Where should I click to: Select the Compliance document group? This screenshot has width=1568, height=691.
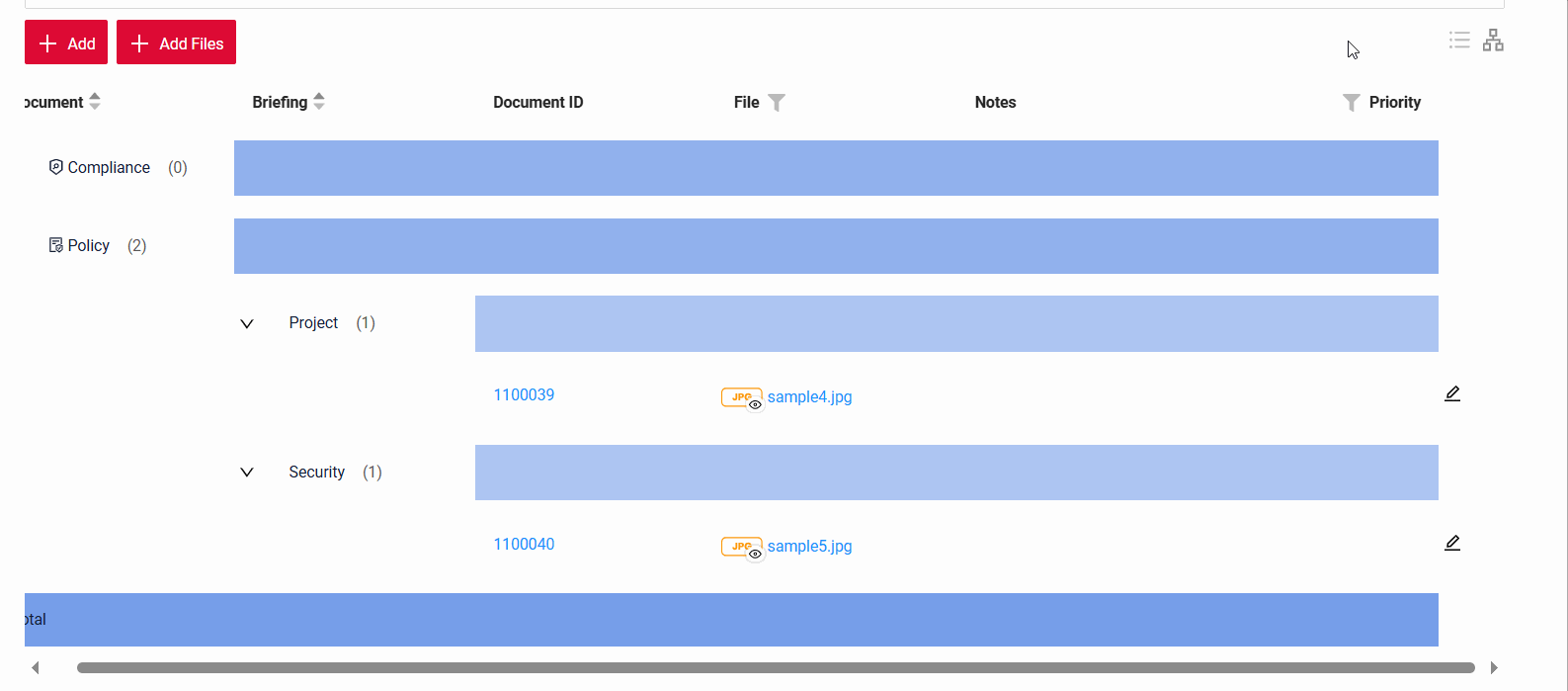[109, 168]
